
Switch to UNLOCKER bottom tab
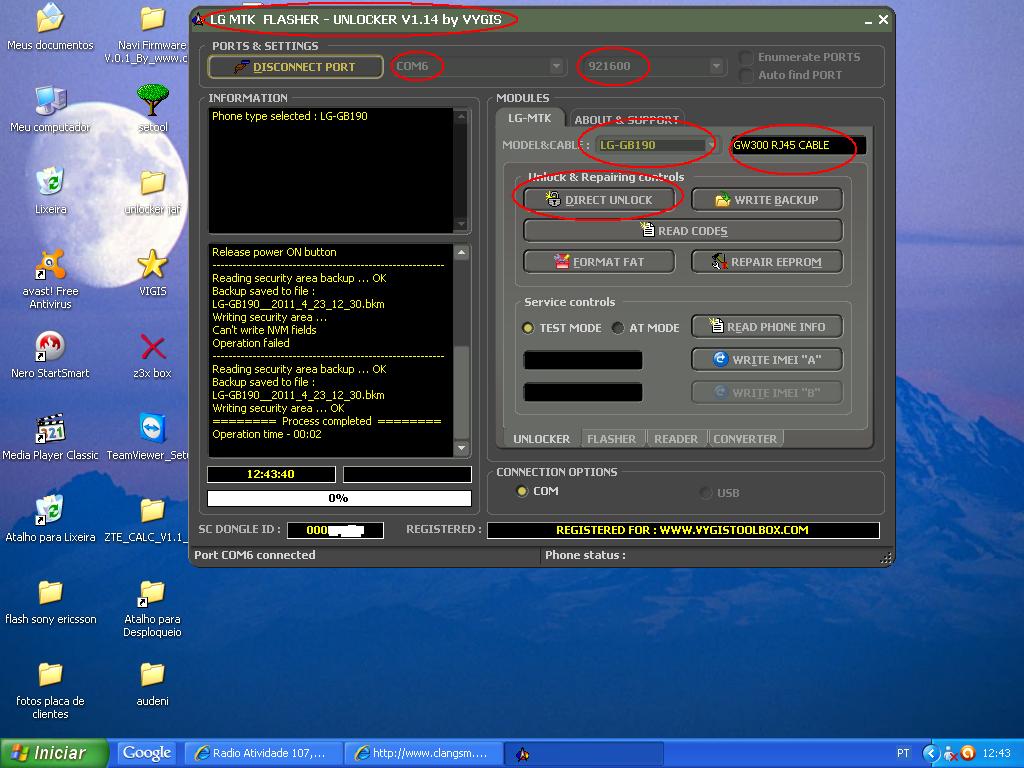click(541, 439)
